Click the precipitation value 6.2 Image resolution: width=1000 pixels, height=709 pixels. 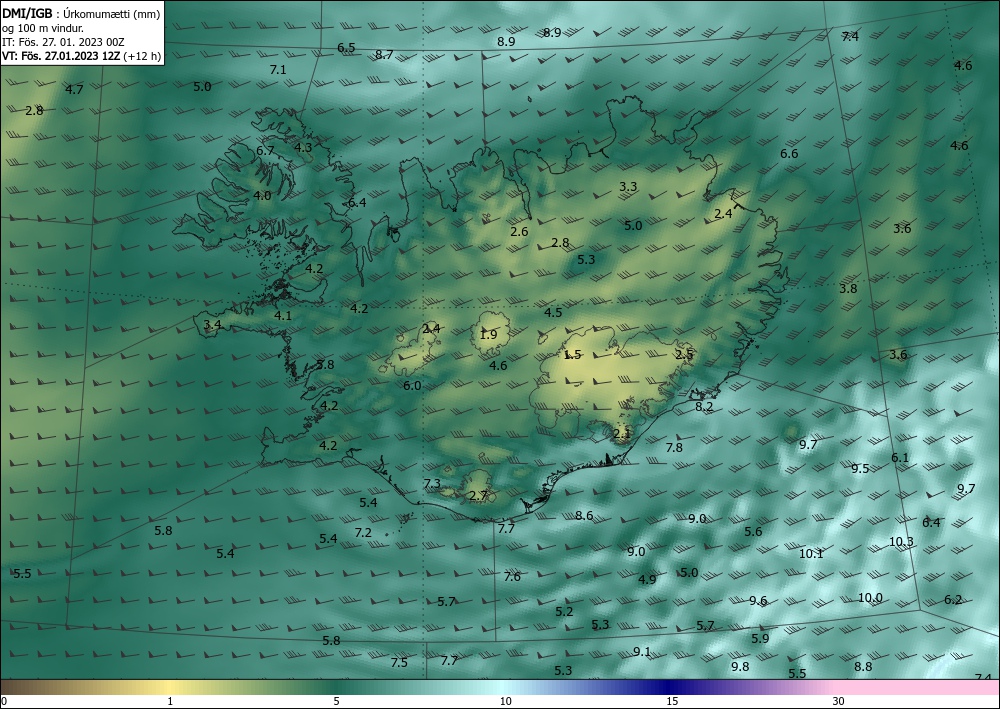click(953, 599)
